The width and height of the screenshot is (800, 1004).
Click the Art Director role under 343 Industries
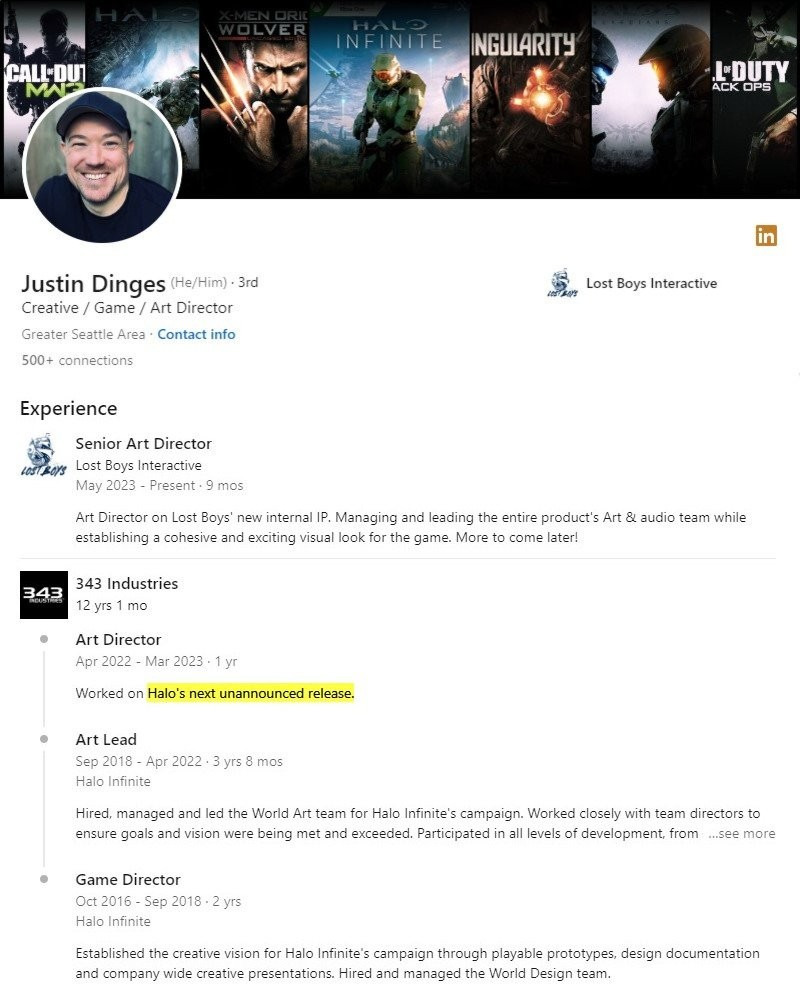[118, 639]
